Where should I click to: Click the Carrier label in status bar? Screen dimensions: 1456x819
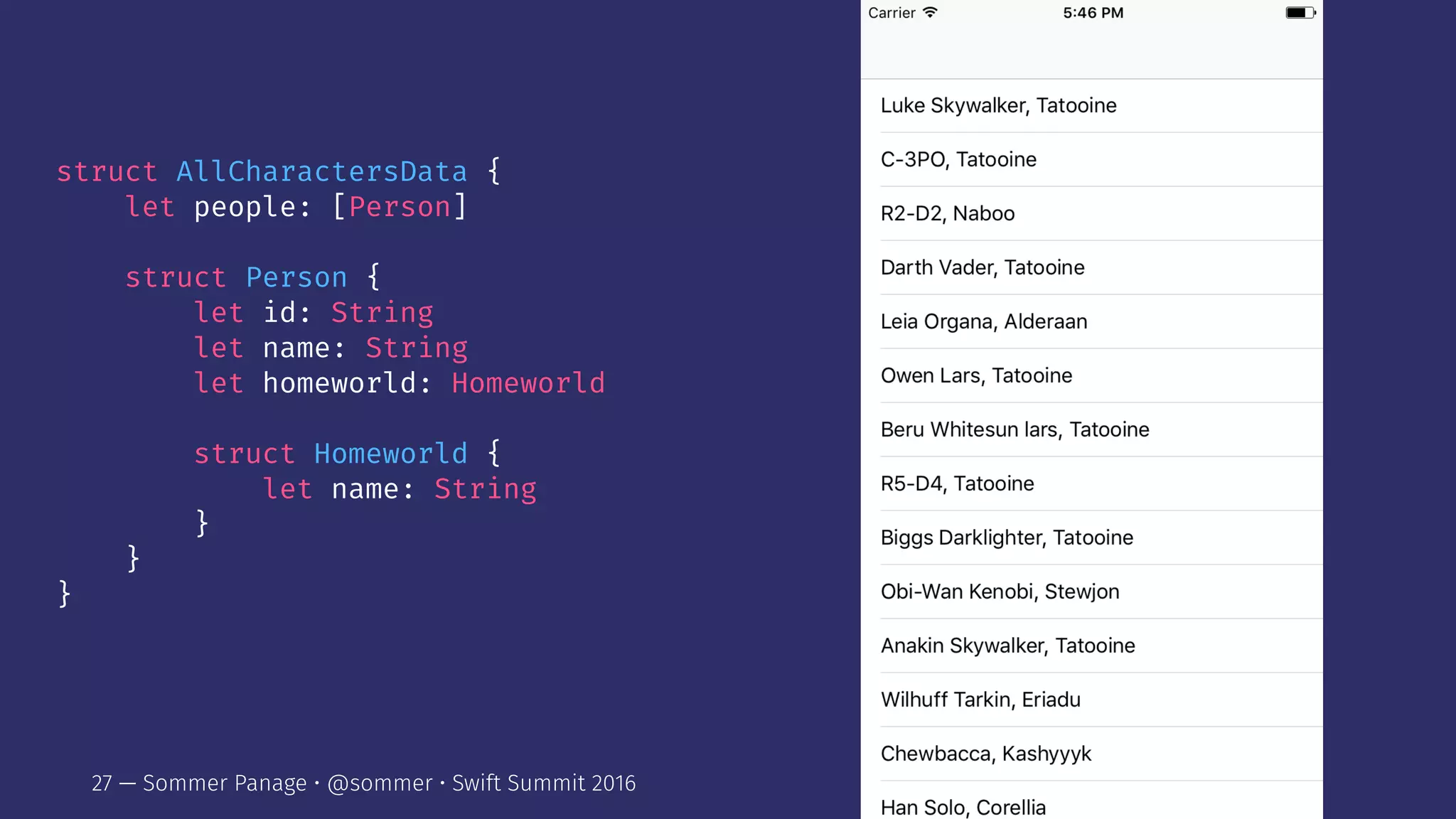pos(892,13)
